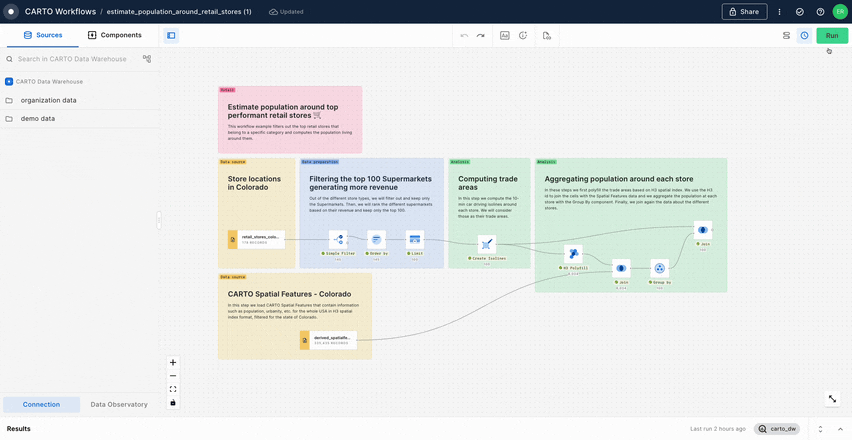Click the H3 Polyfill node icon

pos(573,255)
